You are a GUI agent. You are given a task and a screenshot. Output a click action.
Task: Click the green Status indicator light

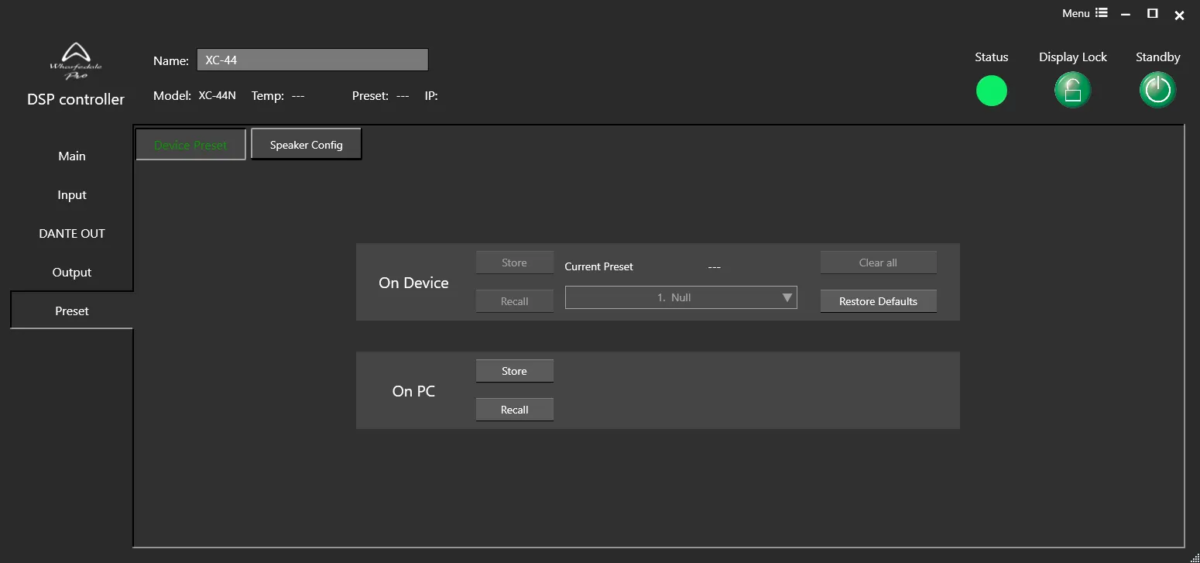(991, 91)
